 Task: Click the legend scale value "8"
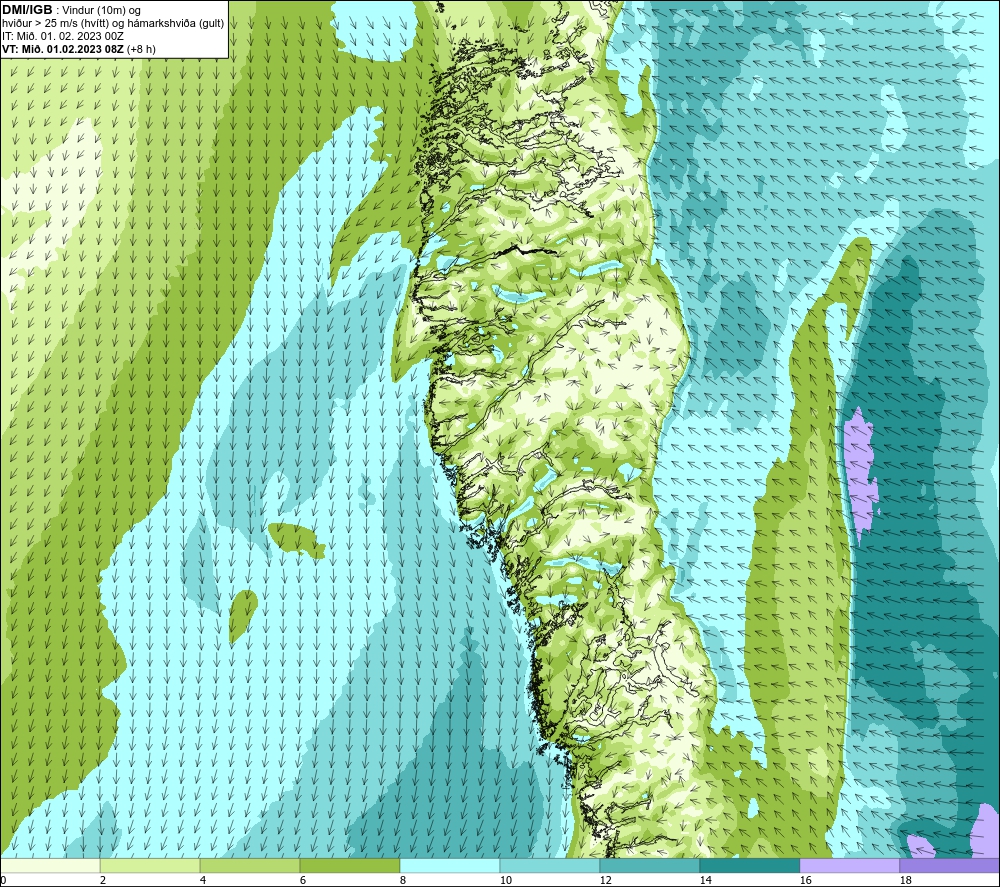(403, 880)
